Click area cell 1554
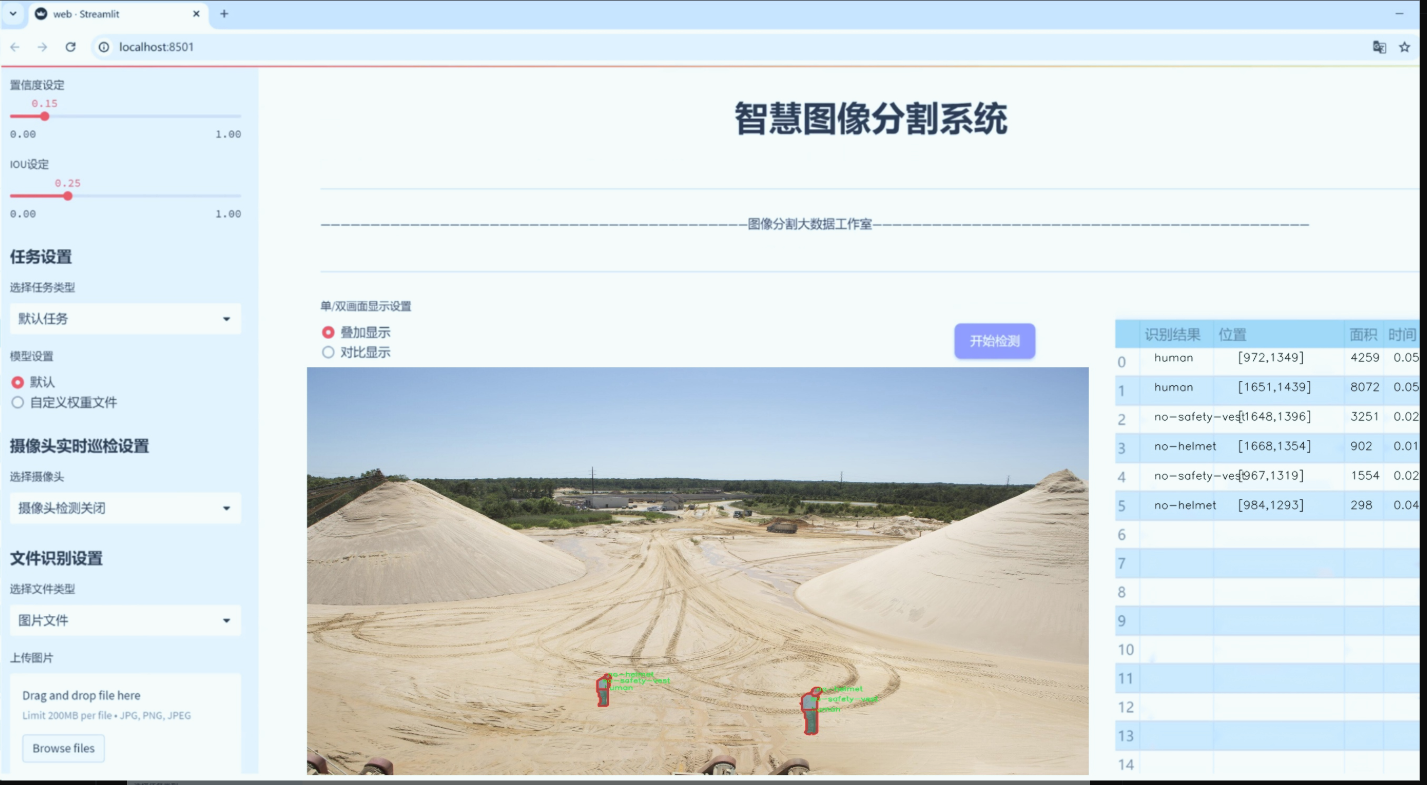Screen dimensions: 1427x785 click(1364, 476)
